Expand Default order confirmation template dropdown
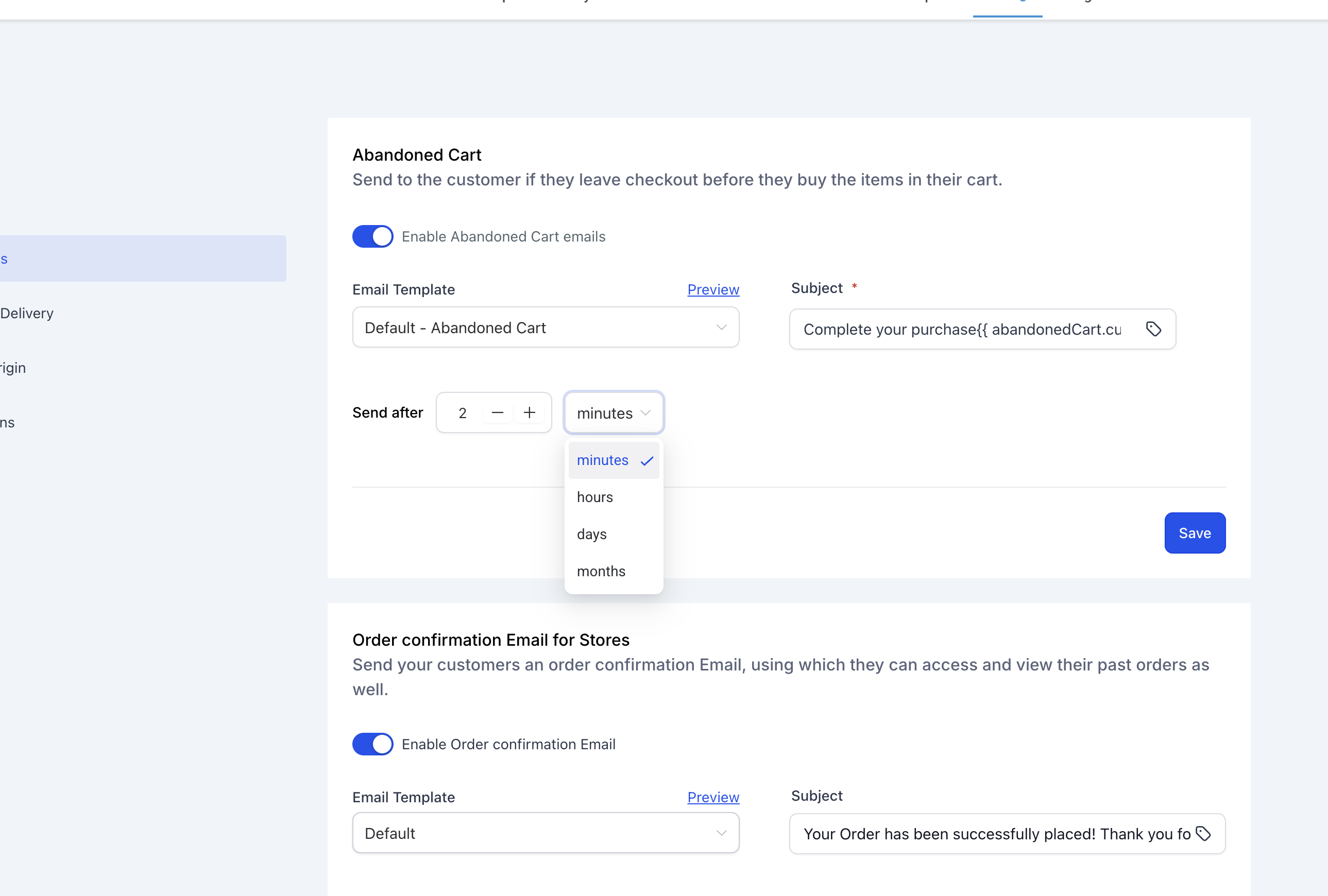The image size is (1328, 896). 545,833
